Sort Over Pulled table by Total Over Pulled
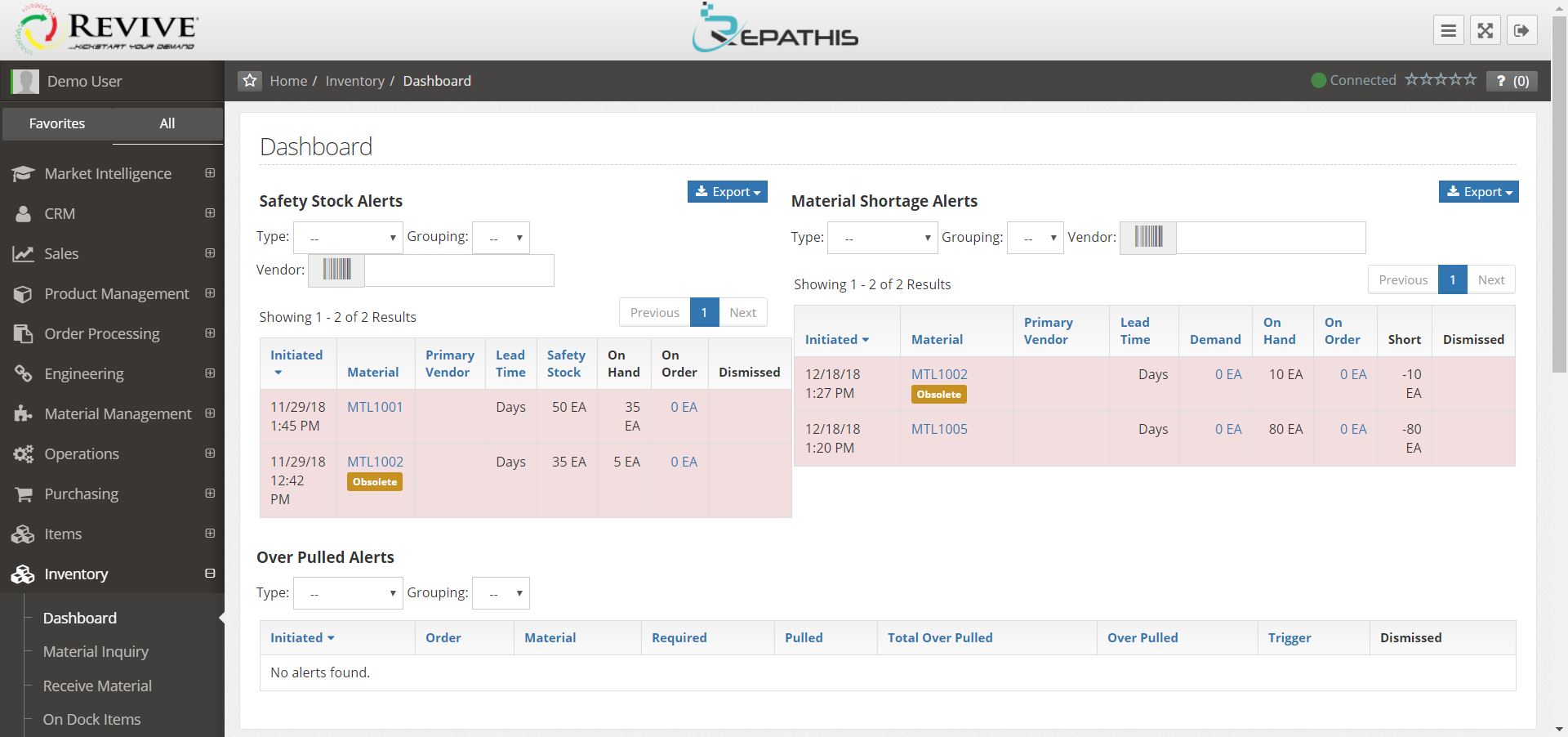The width and height of the screenshot is (1568, 737). point(940,637)
